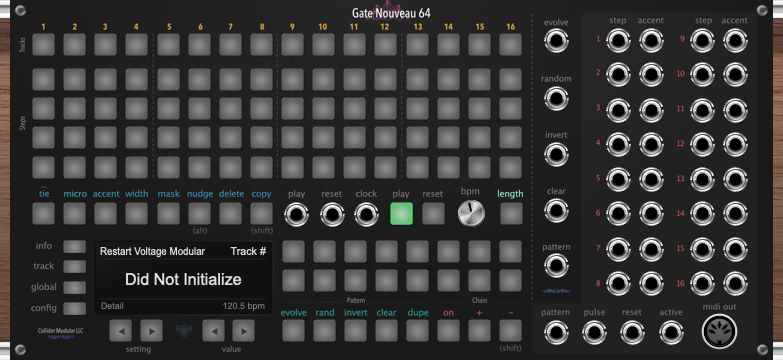Click the reset input jack near clock
This screenshot has height=360, width=783.
pyautogui.click(x=332, y=214)
